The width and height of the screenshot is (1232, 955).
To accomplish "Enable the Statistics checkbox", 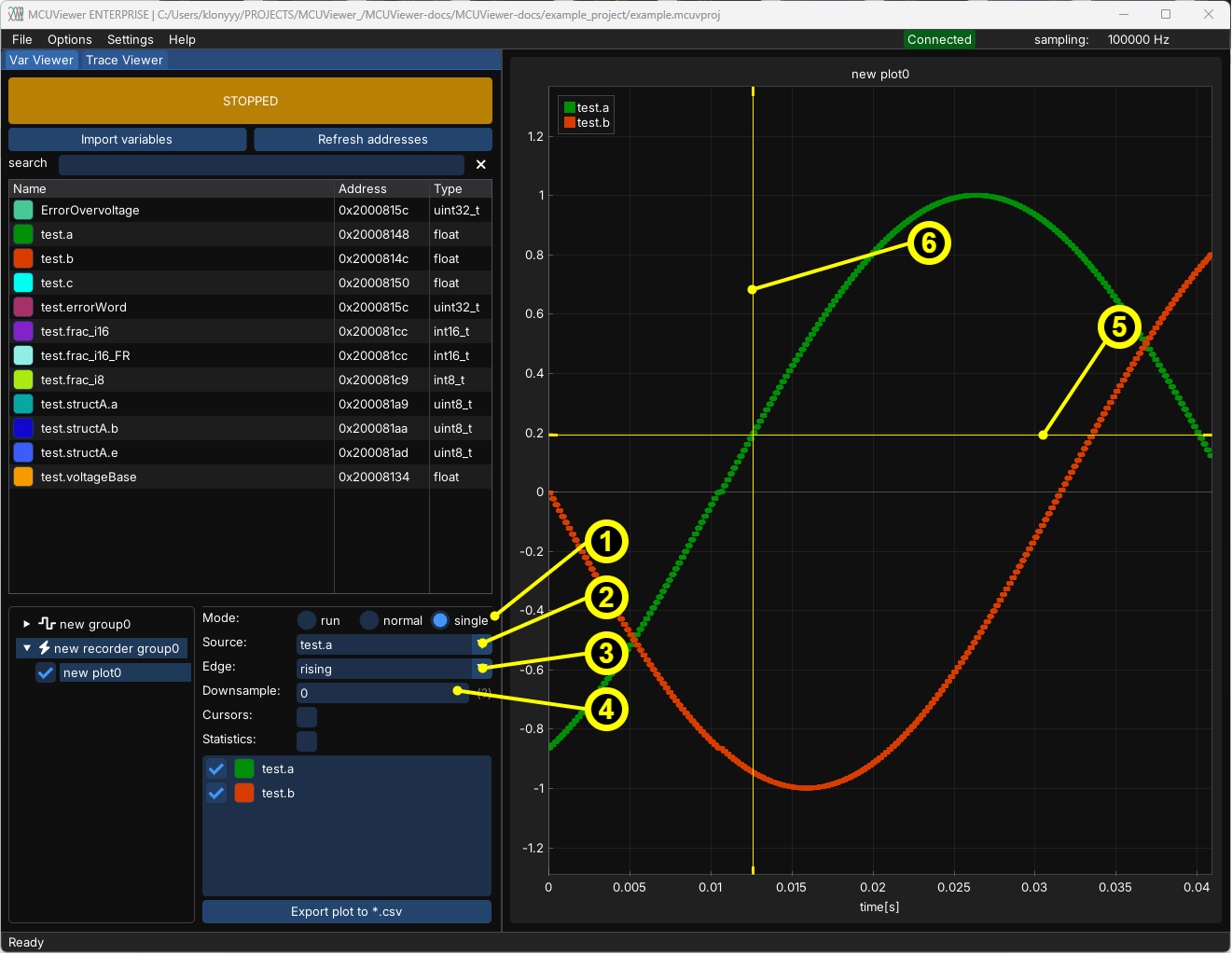I will click(307, 740).
